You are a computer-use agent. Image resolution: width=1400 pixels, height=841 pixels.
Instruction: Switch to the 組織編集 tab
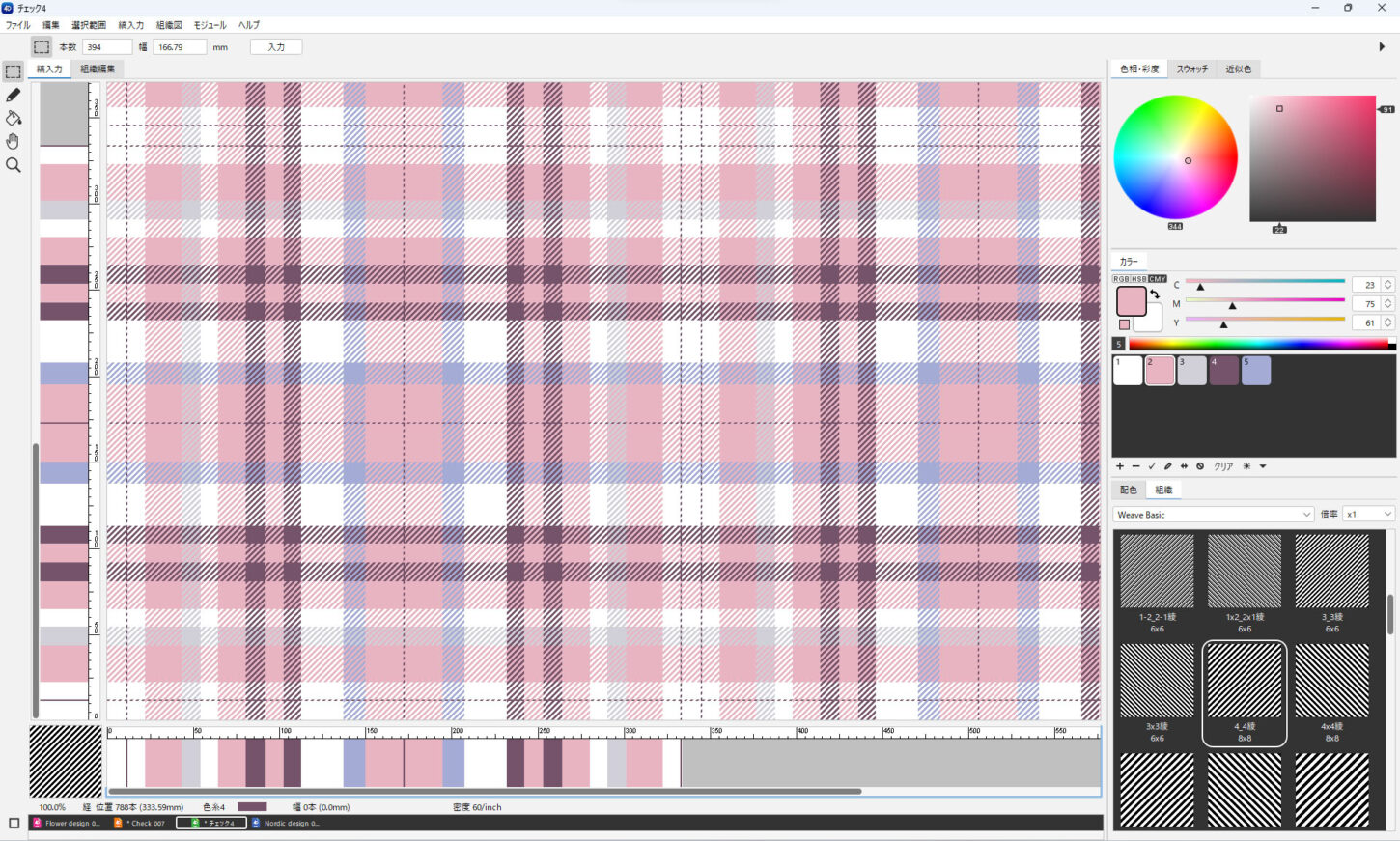tap(98, 70)
